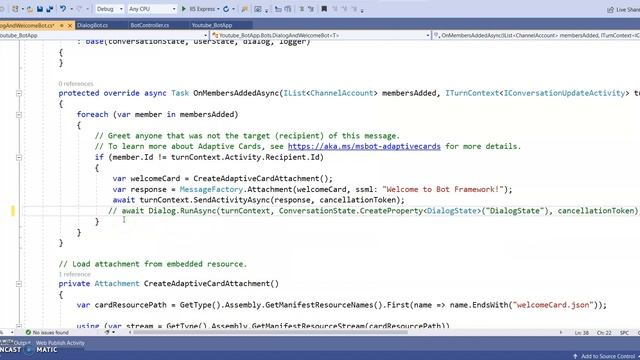Collapse the OnMembersAddedAsync method outline
This screenshot has height=360, width=640.
coord(19,93)
